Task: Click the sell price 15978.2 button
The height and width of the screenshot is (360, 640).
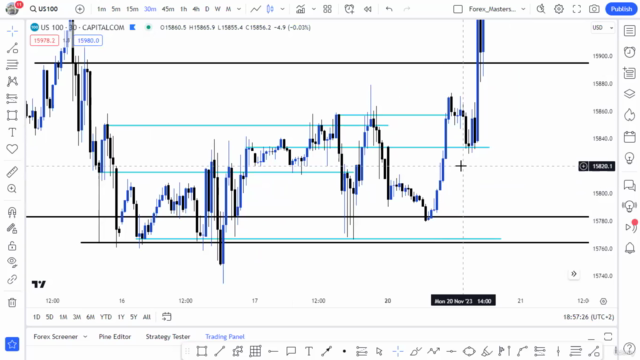Action: click(x=44, y=40)
